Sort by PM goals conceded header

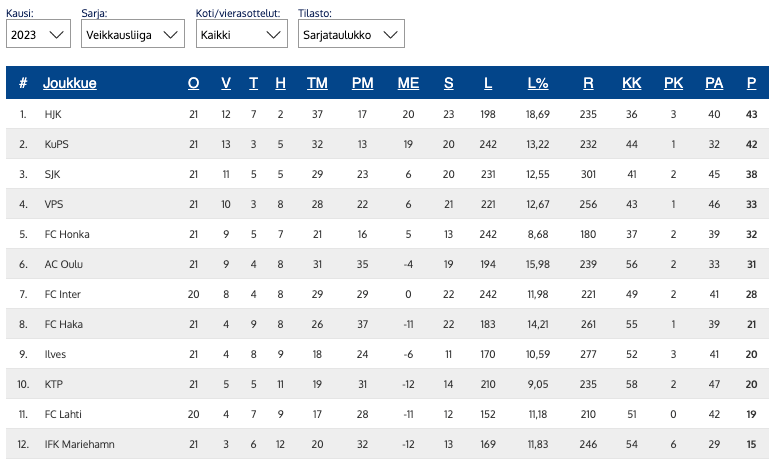[x=363, y=84]
